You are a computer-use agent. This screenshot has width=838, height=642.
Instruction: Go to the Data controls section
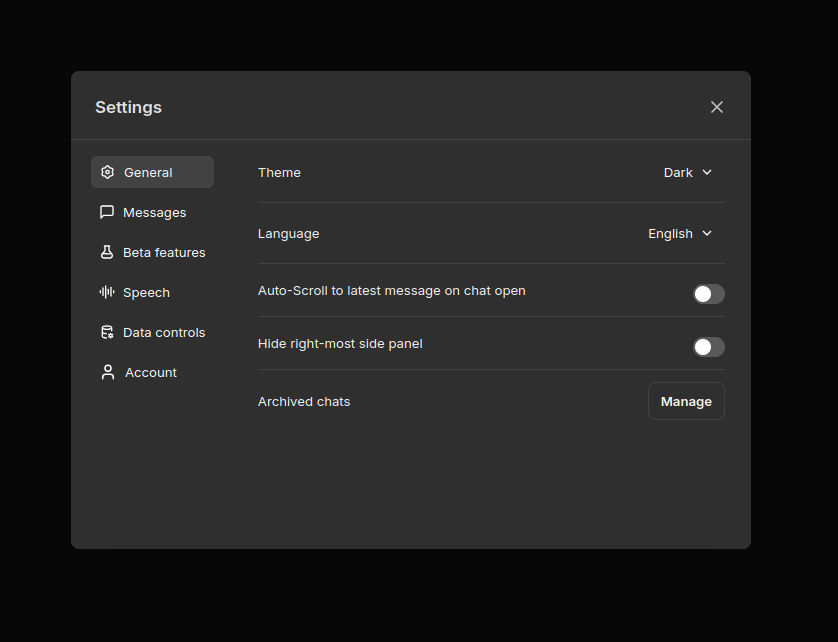pyautogui.click(x=164, y=332)
